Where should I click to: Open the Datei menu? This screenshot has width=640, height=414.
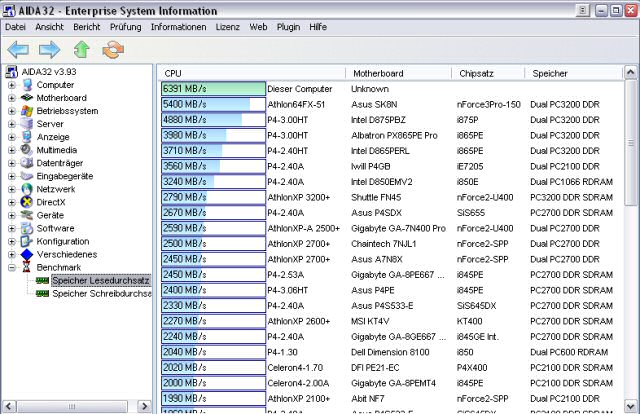point(15,27)
